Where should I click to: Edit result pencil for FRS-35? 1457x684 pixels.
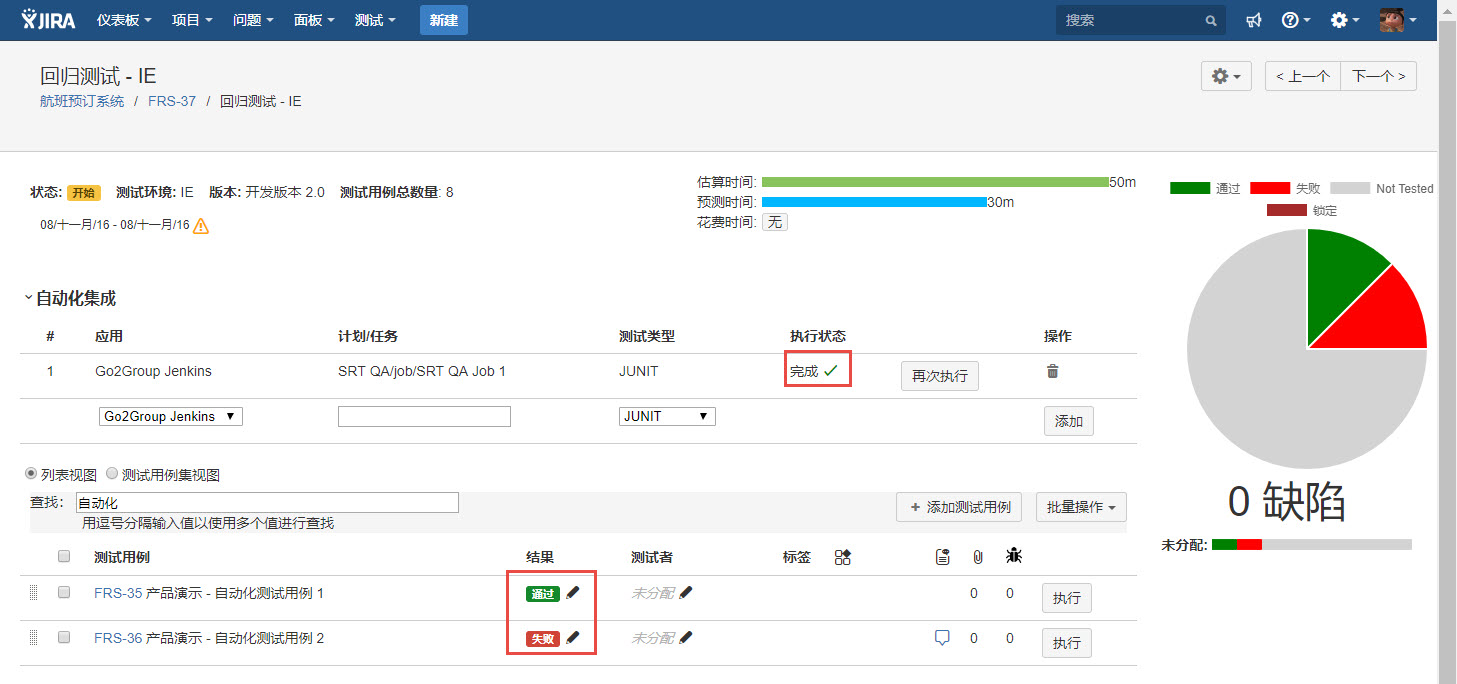click(573, 592)
